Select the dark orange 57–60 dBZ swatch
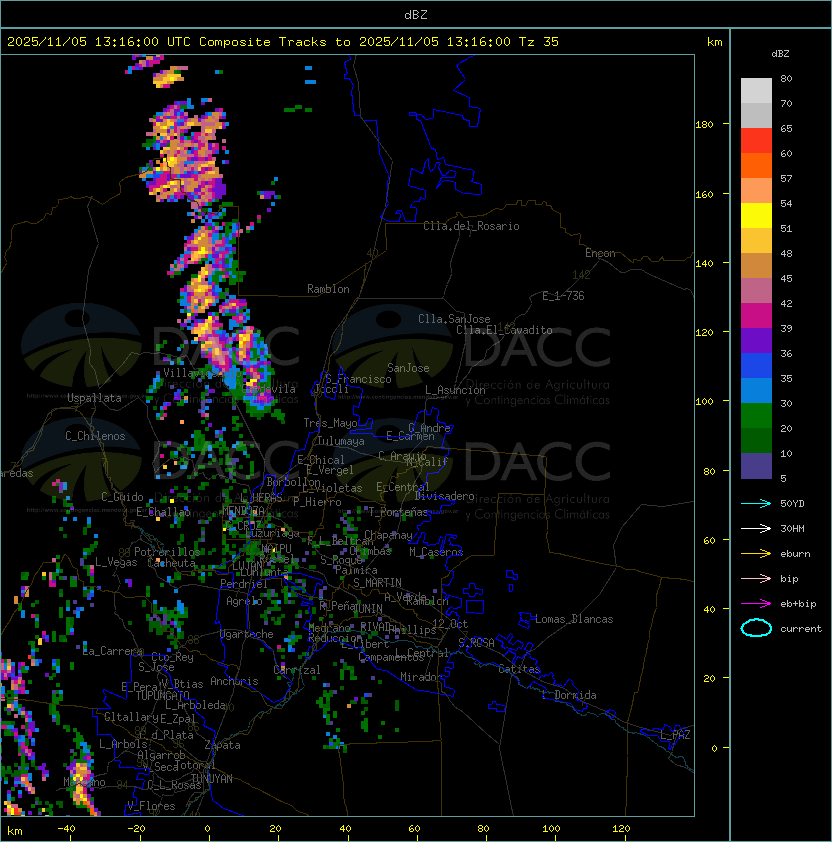 coord(756,165)
